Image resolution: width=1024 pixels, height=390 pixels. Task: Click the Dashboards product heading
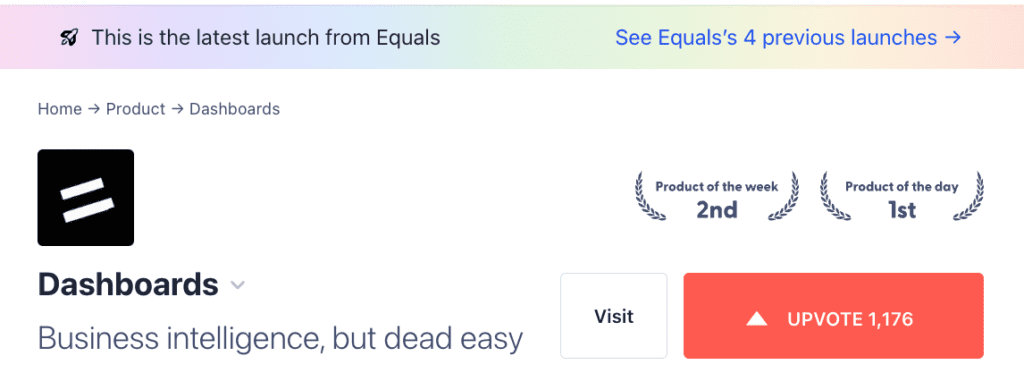click(128, 285)
